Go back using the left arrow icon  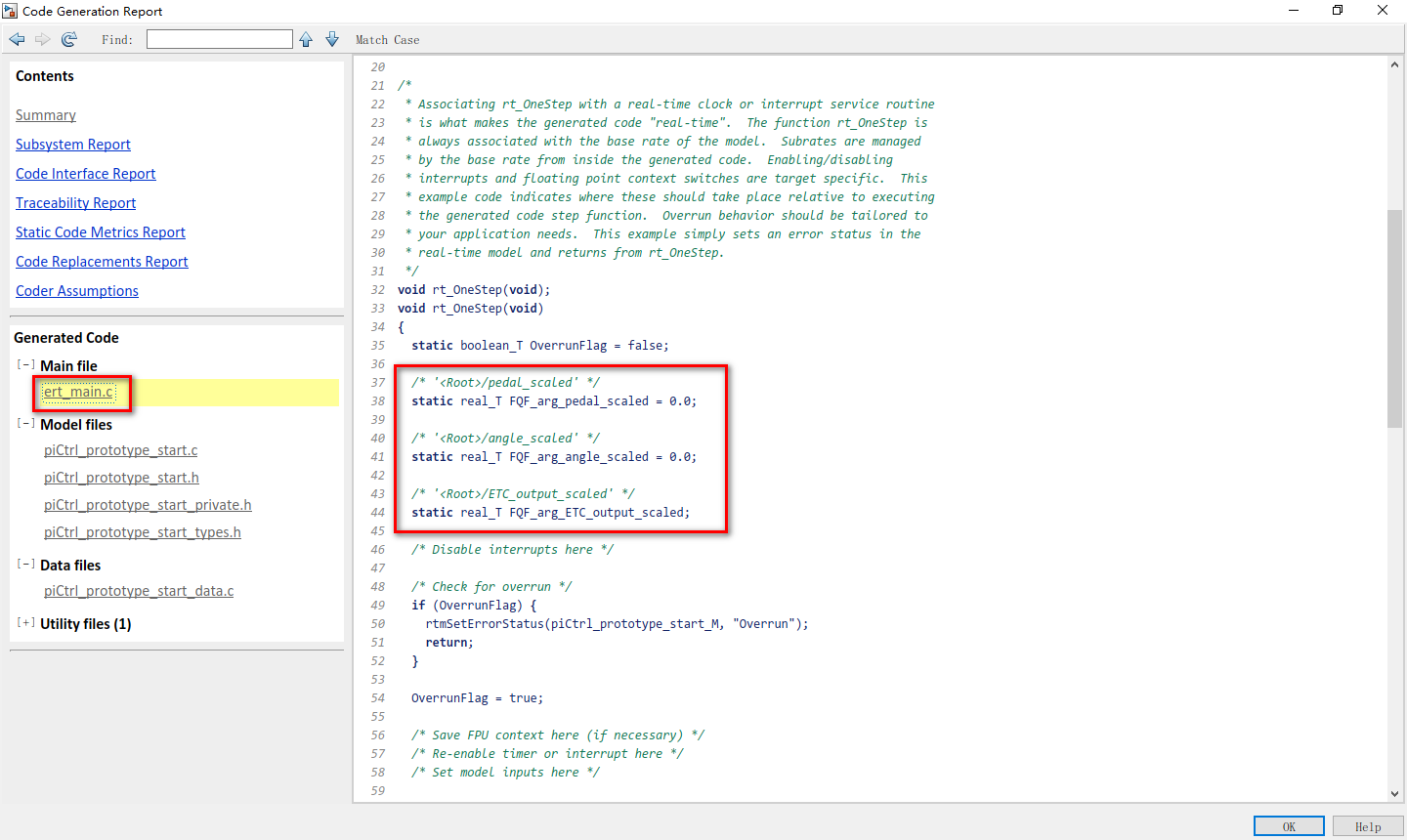18,39
